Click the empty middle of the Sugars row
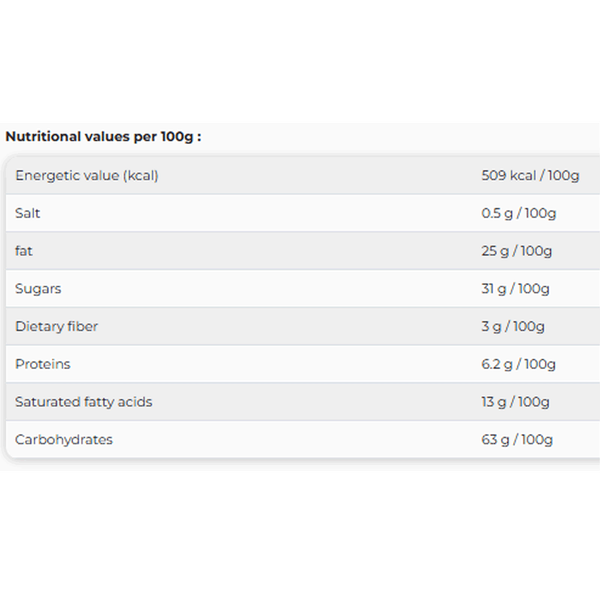The width and height of the screenshot is (600, 600). click(x=270, y=289)
